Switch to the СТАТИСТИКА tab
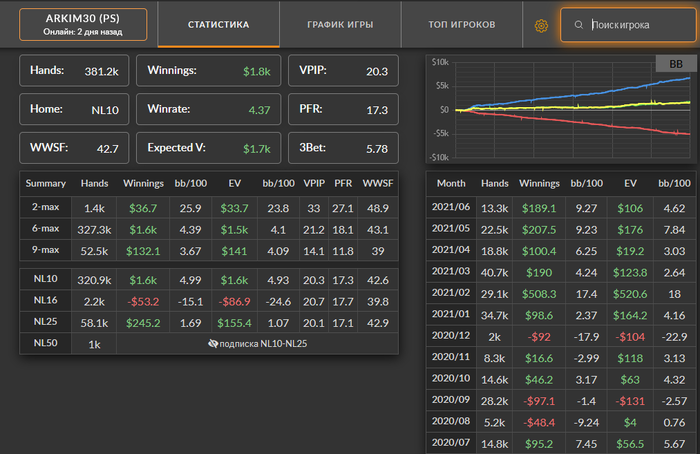 click(x=218, y=25)
